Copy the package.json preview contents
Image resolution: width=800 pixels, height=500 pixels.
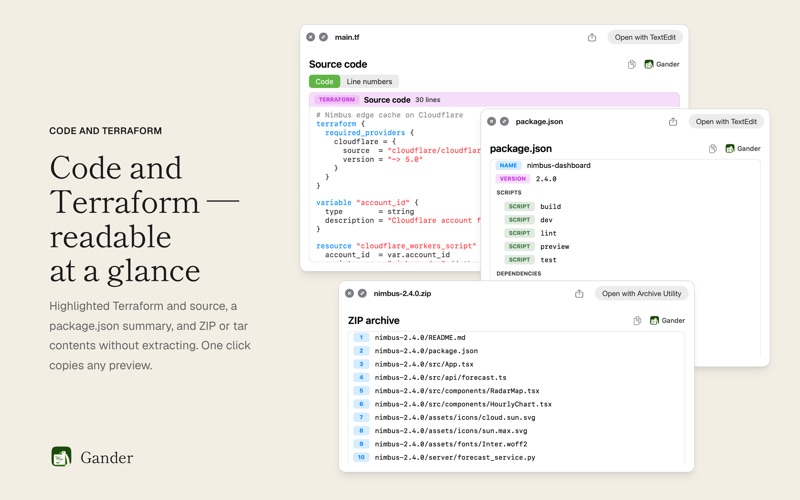713,148
